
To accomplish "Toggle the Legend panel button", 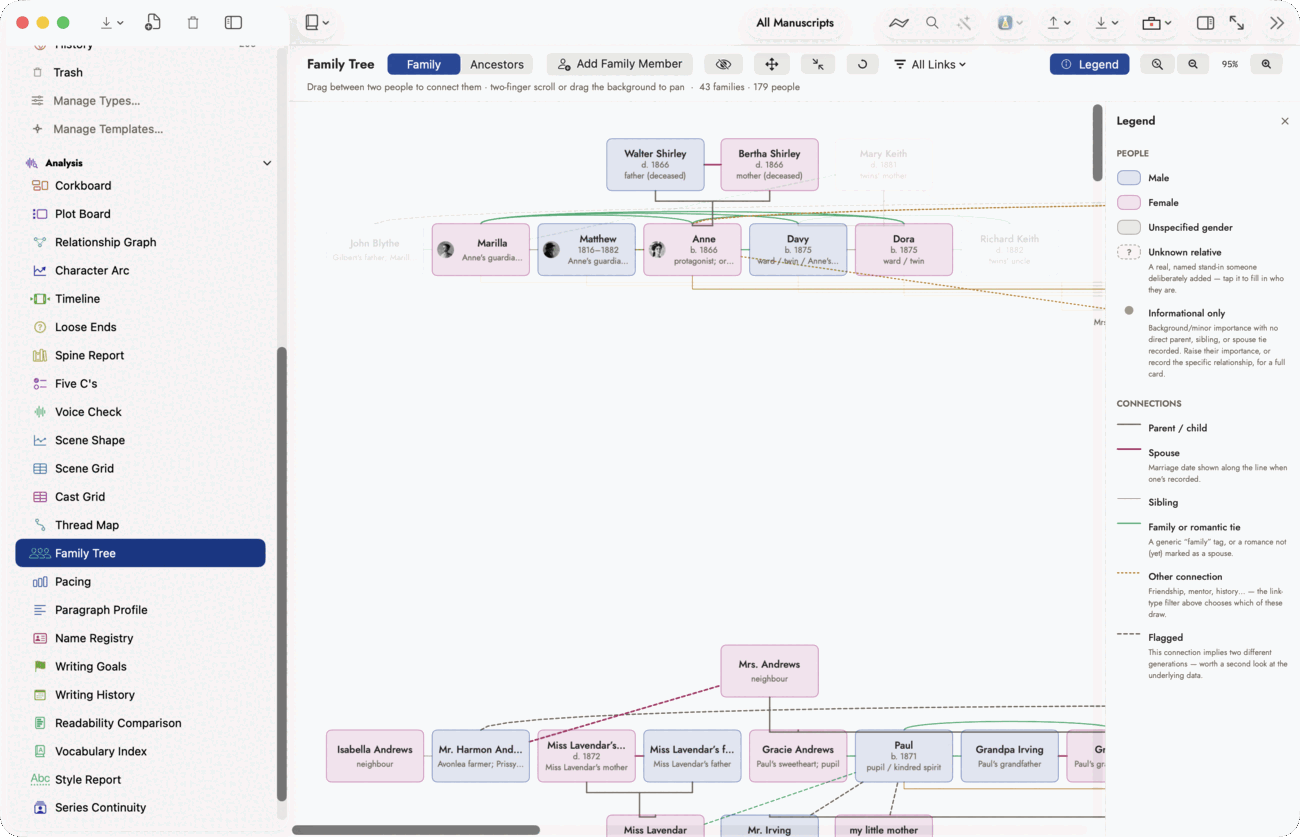I will pos(1089,64).
